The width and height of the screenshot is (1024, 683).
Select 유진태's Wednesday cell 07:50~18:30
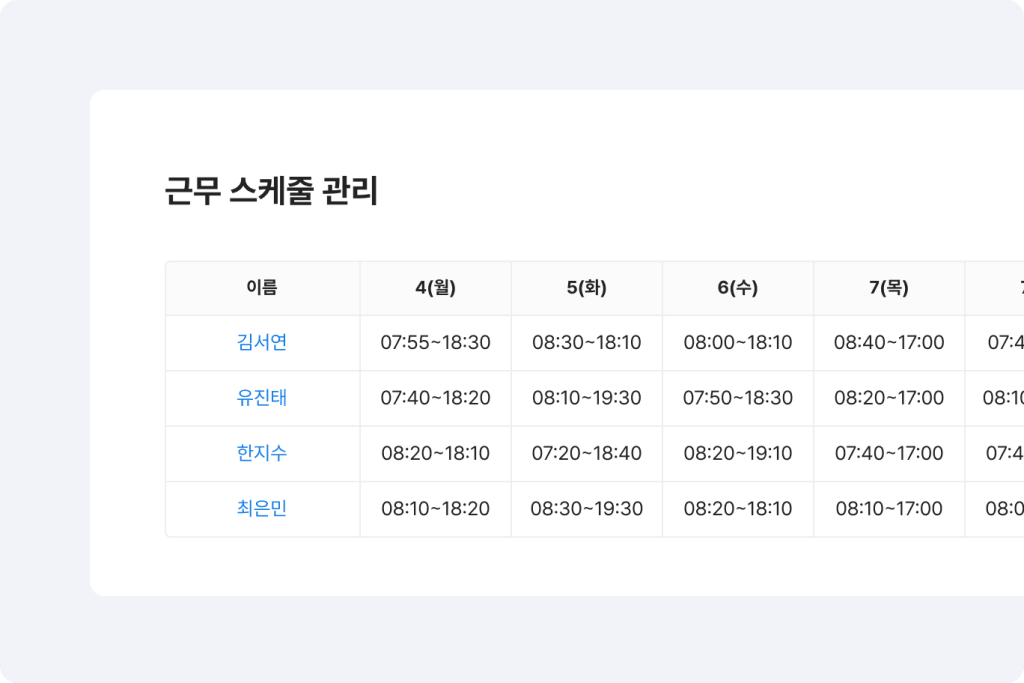738,398
